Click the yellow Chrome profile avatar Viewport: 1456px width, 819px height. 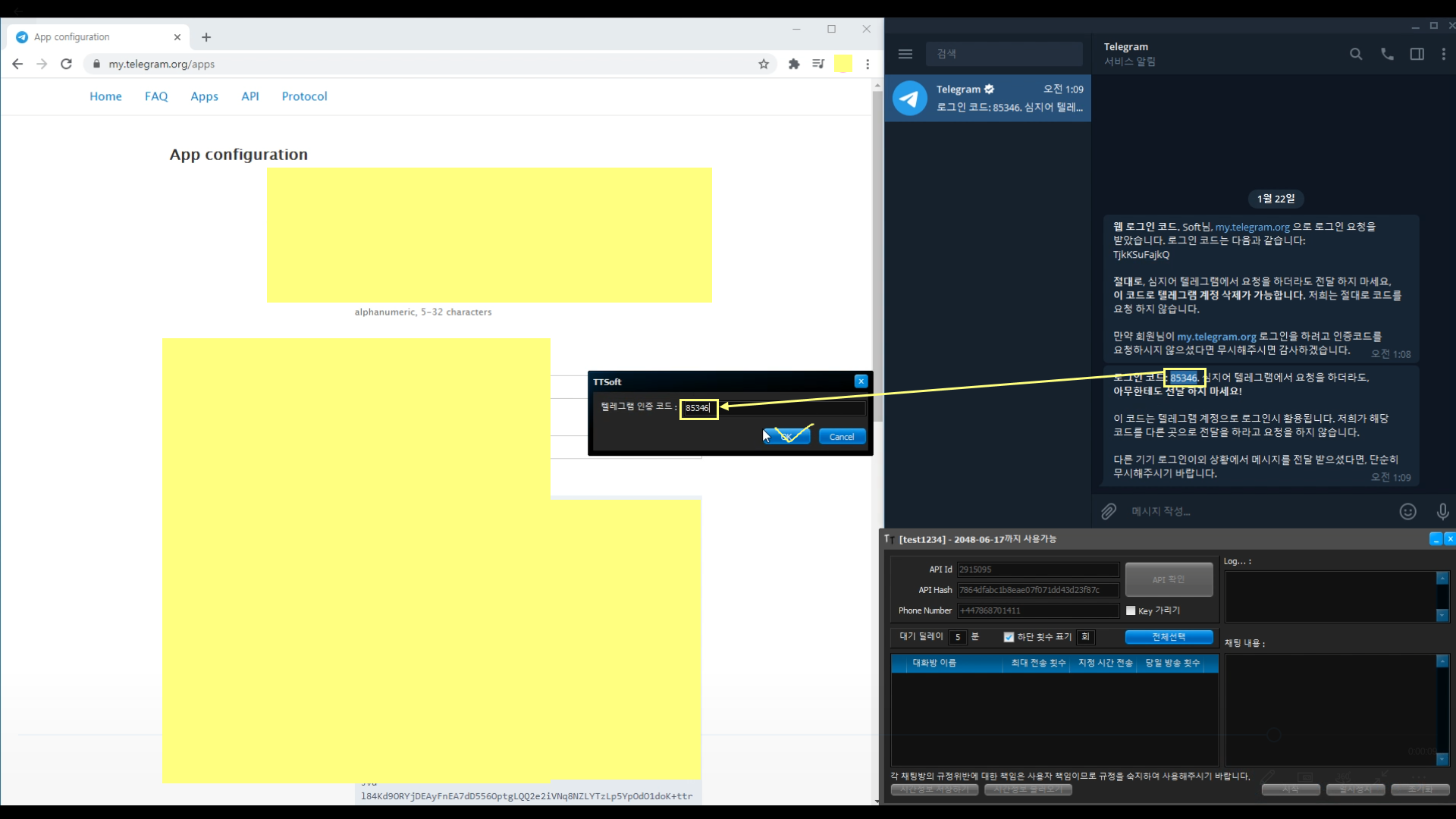tap(843, 64)
